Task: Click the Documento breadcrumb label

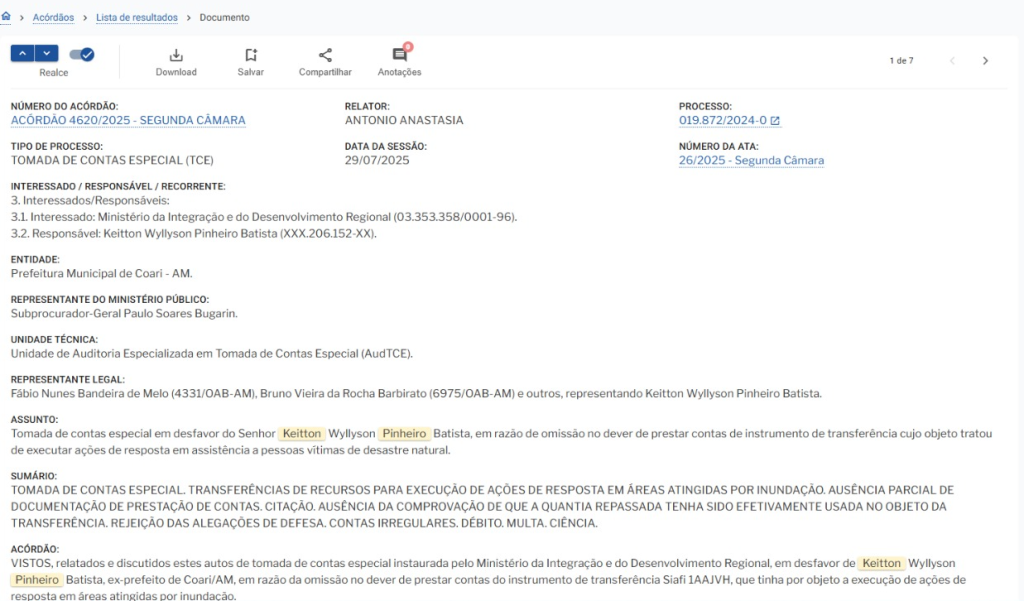Action: coord(225,18)
